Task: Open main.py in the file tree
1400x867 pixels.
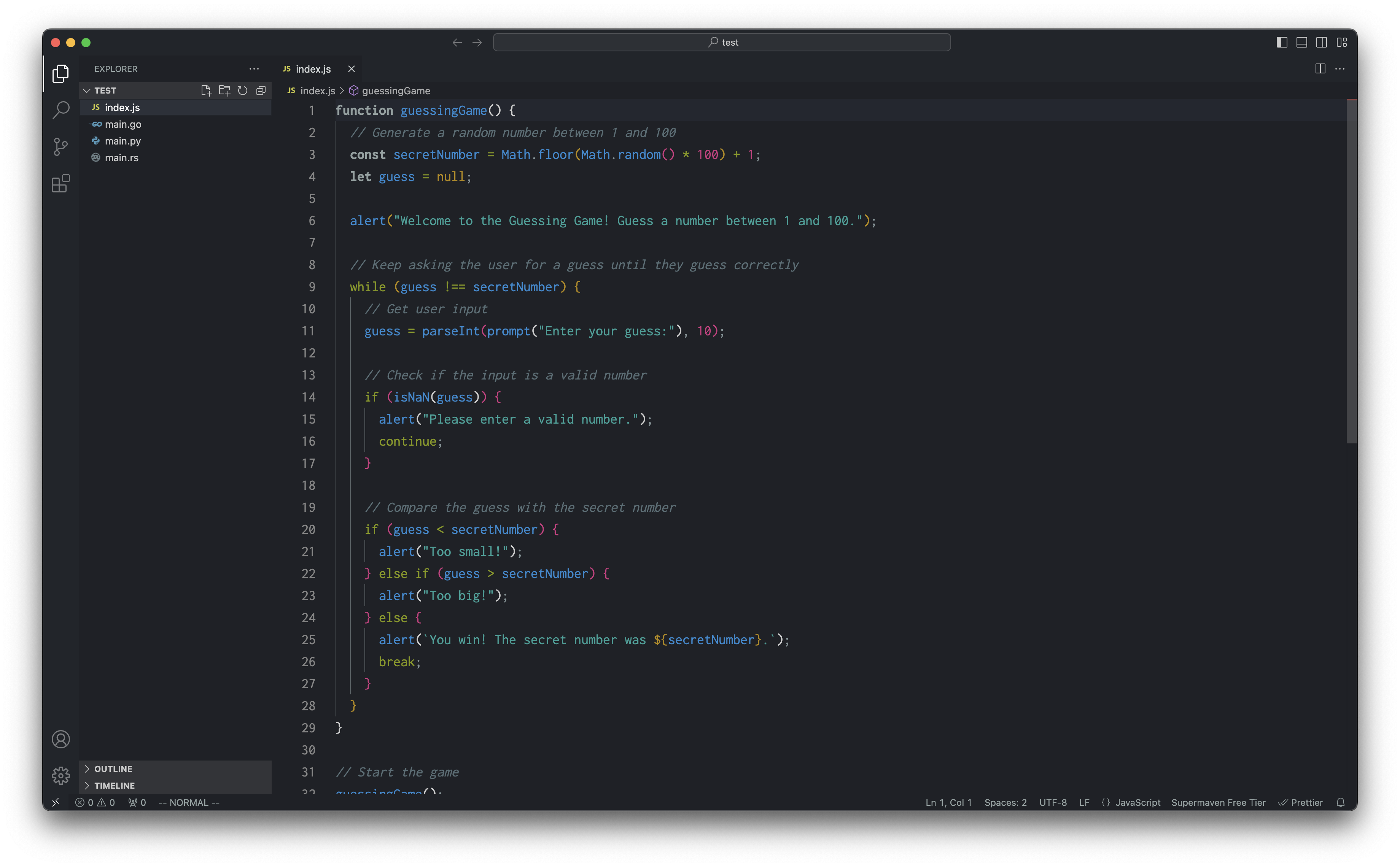Action: tap(175, 140)
